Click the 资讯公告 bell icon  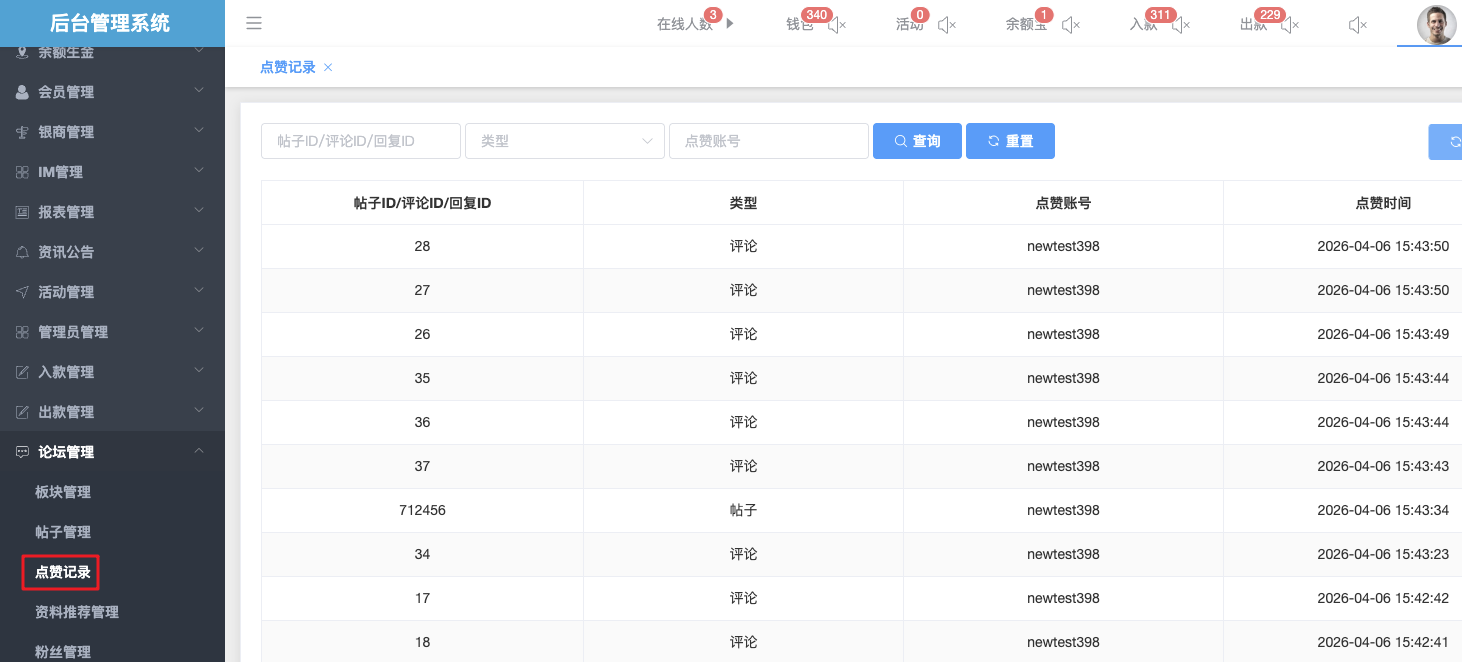(x=22, y=252)
